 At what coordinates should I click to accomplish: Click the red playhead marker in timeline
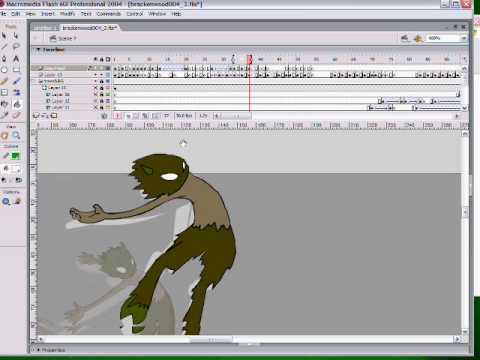coord(250,59)
